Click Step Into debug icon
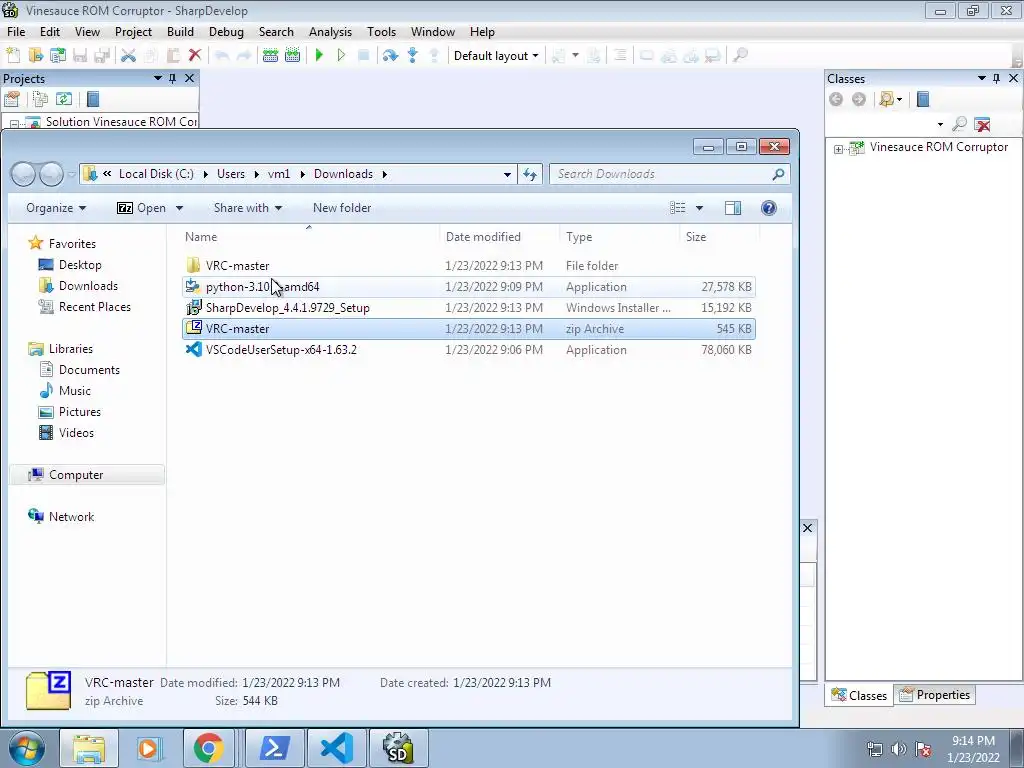 click(x=413, y=56)
